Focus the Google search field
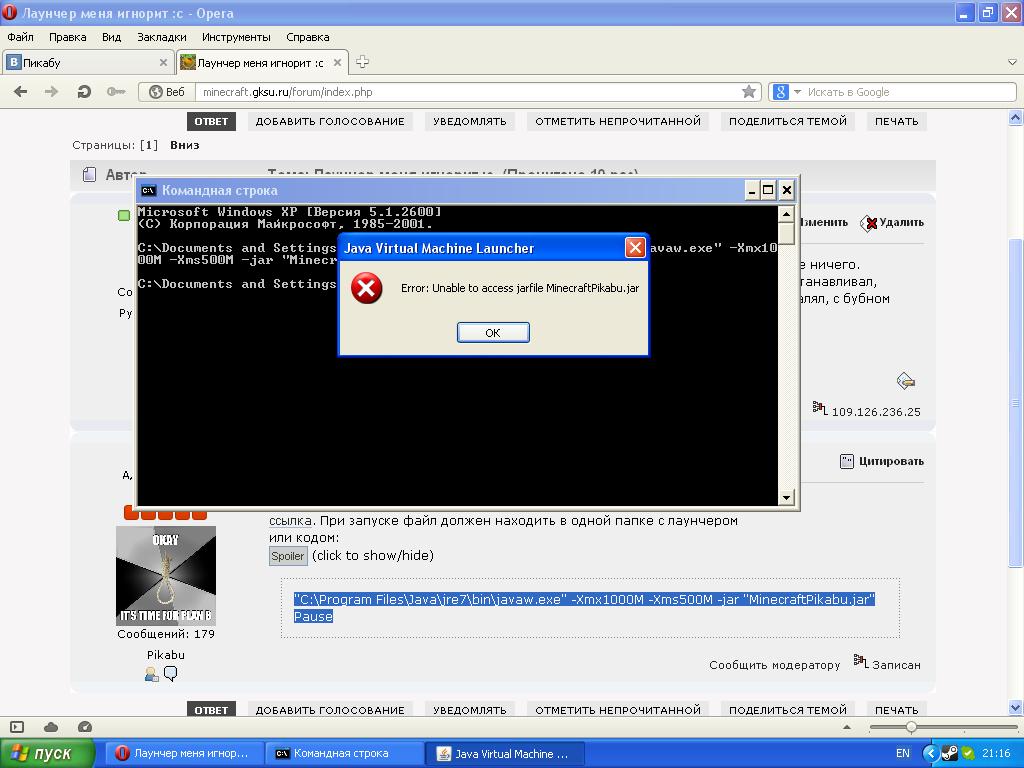Screen dimensions: 1024x768 coord(910,92)
